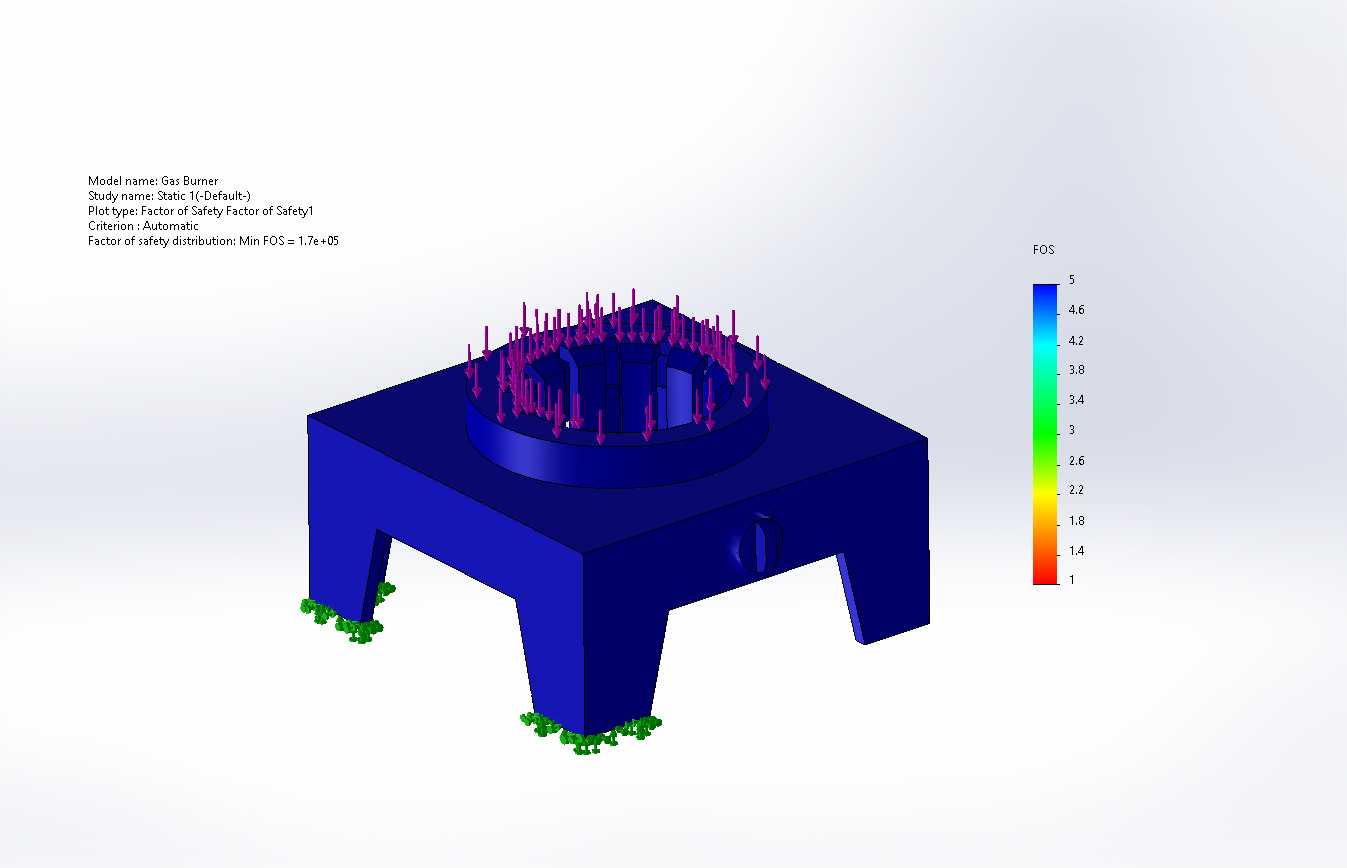Select the 'Criterion : Automatic' annotation
The height and width of the screenshot is (868, 1347).
click(143, 226)
